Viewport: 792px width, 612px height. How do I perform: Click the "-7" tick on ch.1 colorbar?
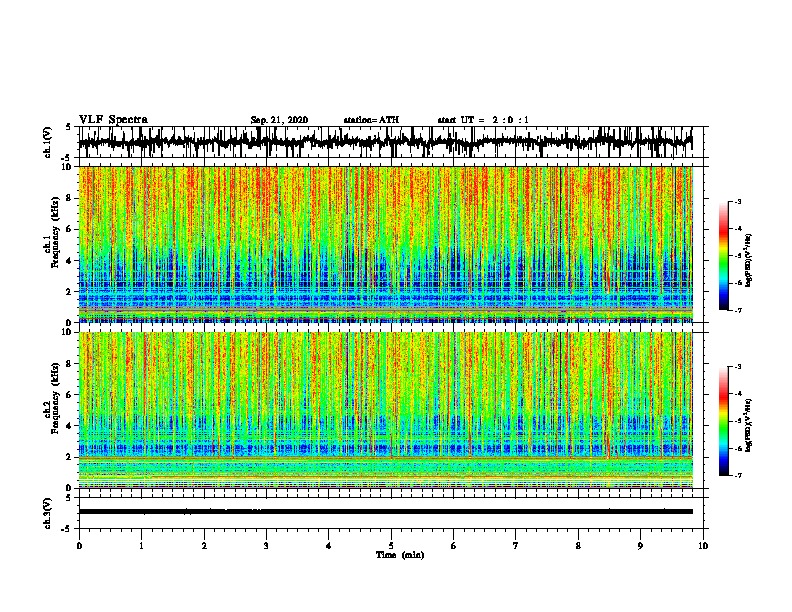point(738,310)
